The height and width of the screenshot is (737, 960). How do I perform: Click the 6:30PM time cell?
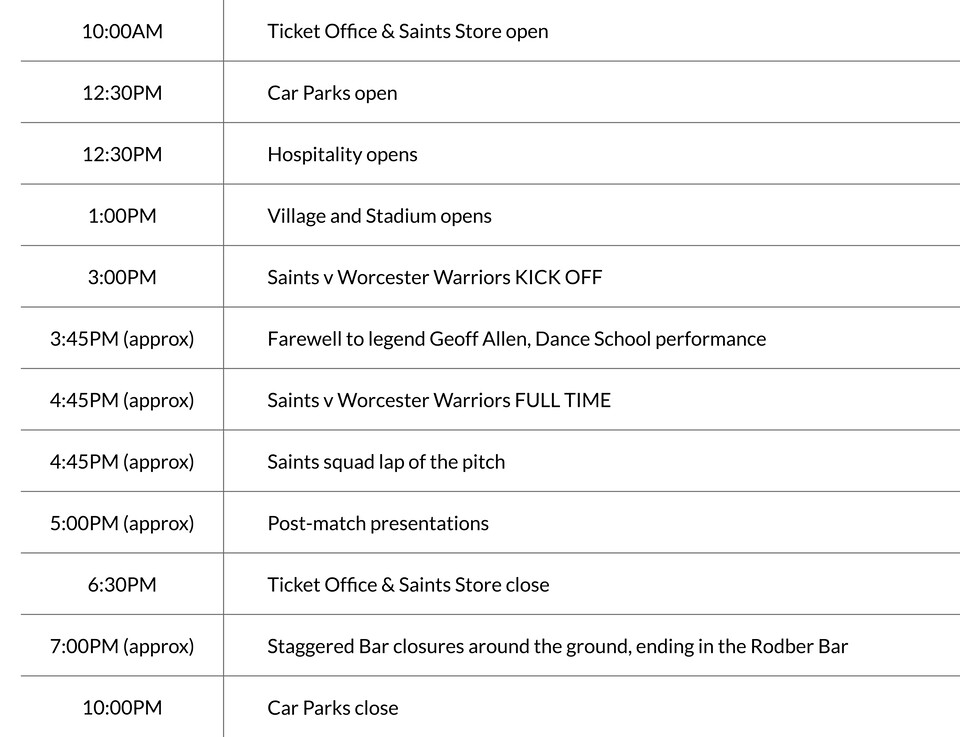coord(122,585)
